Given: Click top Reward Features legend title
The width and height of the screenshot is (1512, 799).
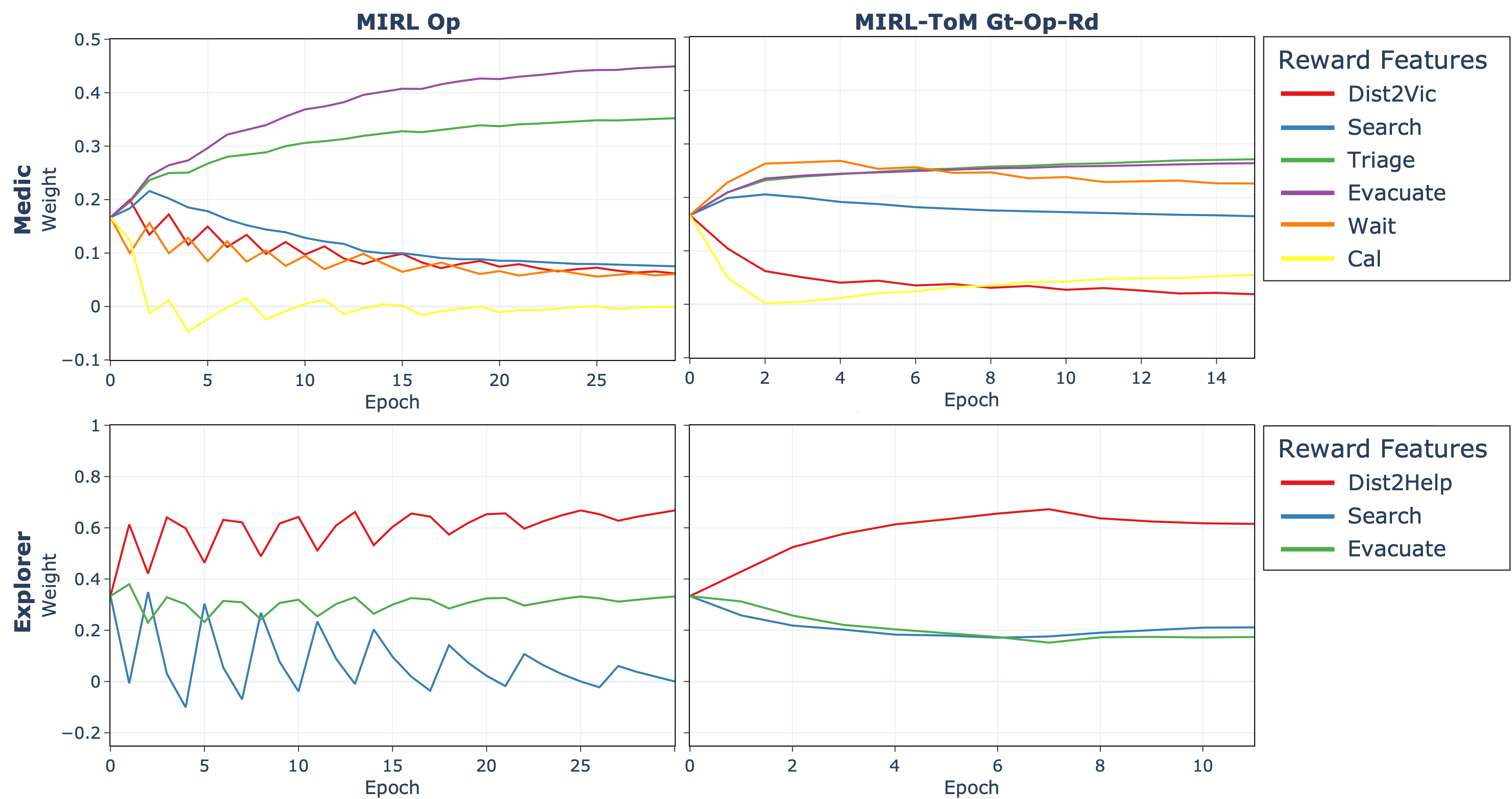Looking at the screenshot, I should tap(1382, 60).
